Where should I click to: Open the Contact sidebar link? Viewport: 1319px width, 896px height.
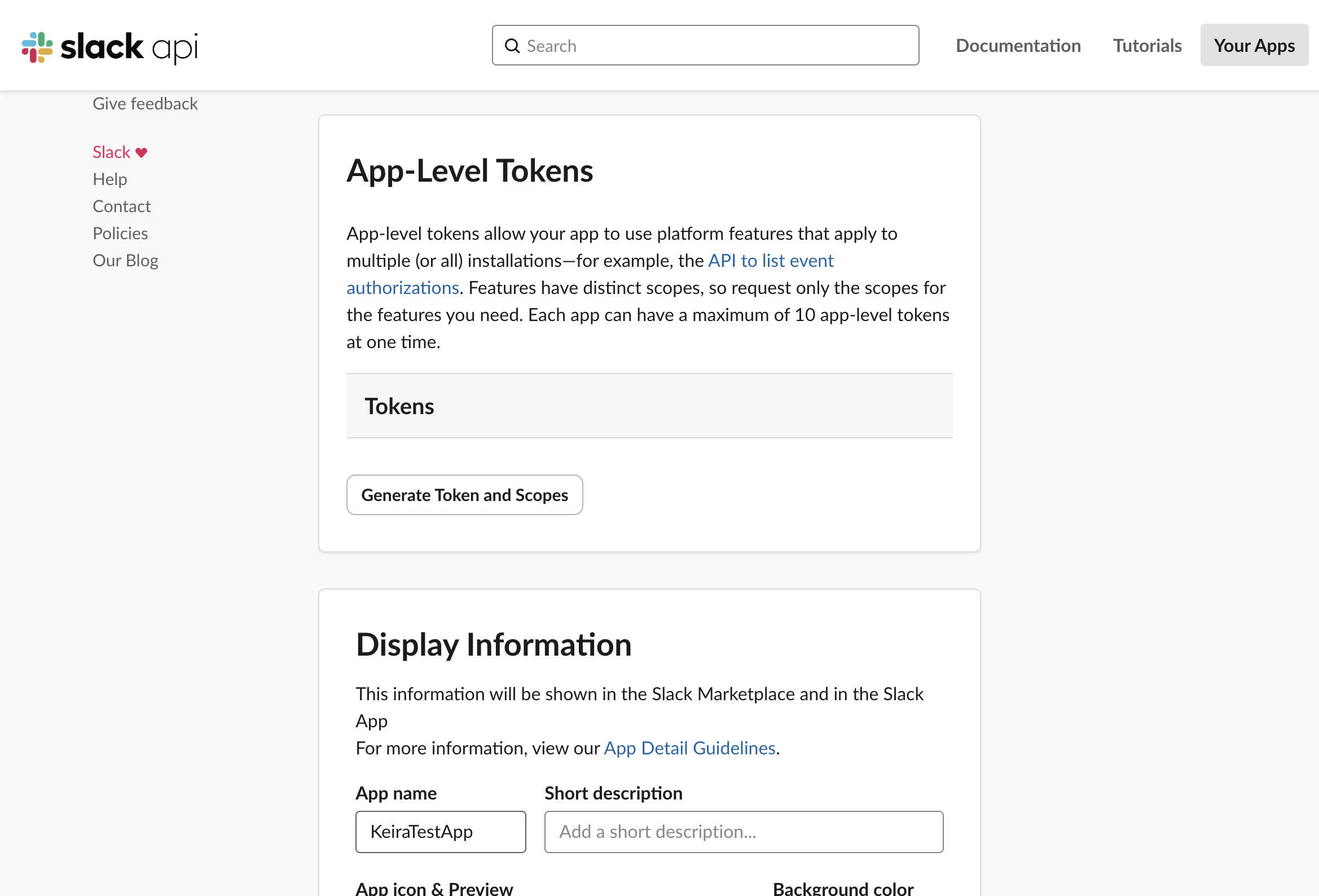[121, 206]
